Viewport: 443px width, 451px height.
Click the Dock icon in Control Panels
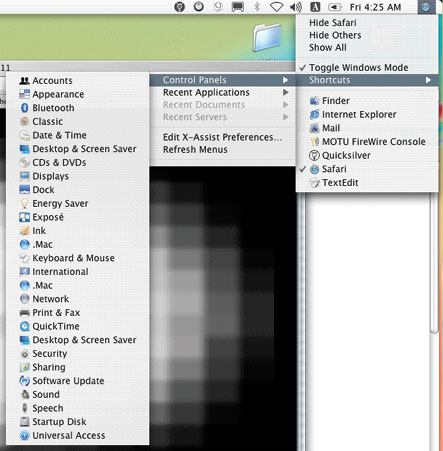(x=24, y=190)
